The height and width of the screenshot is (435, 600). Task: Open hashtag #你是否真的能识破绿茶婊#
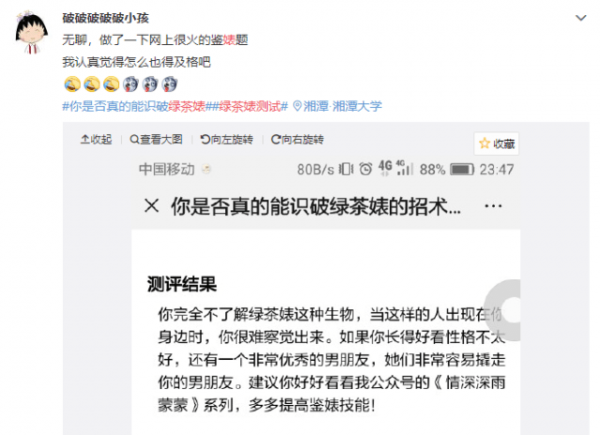click(x=134, y=106)
